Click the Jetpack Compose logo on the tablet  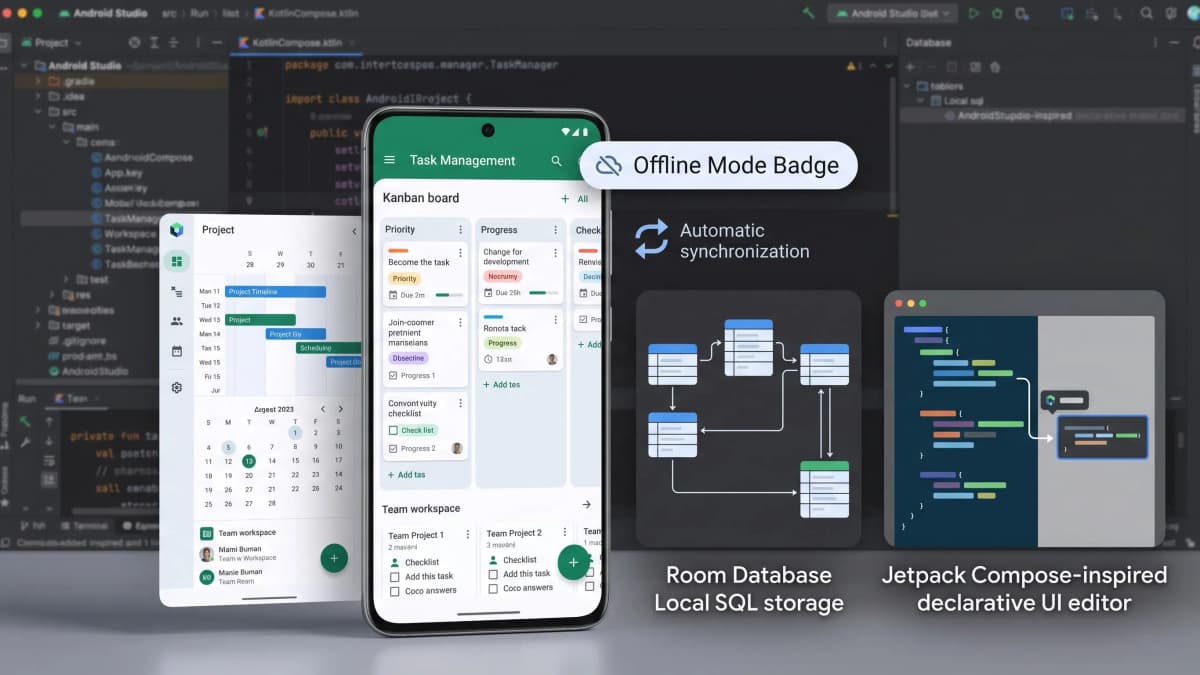[x=177, y=230]
